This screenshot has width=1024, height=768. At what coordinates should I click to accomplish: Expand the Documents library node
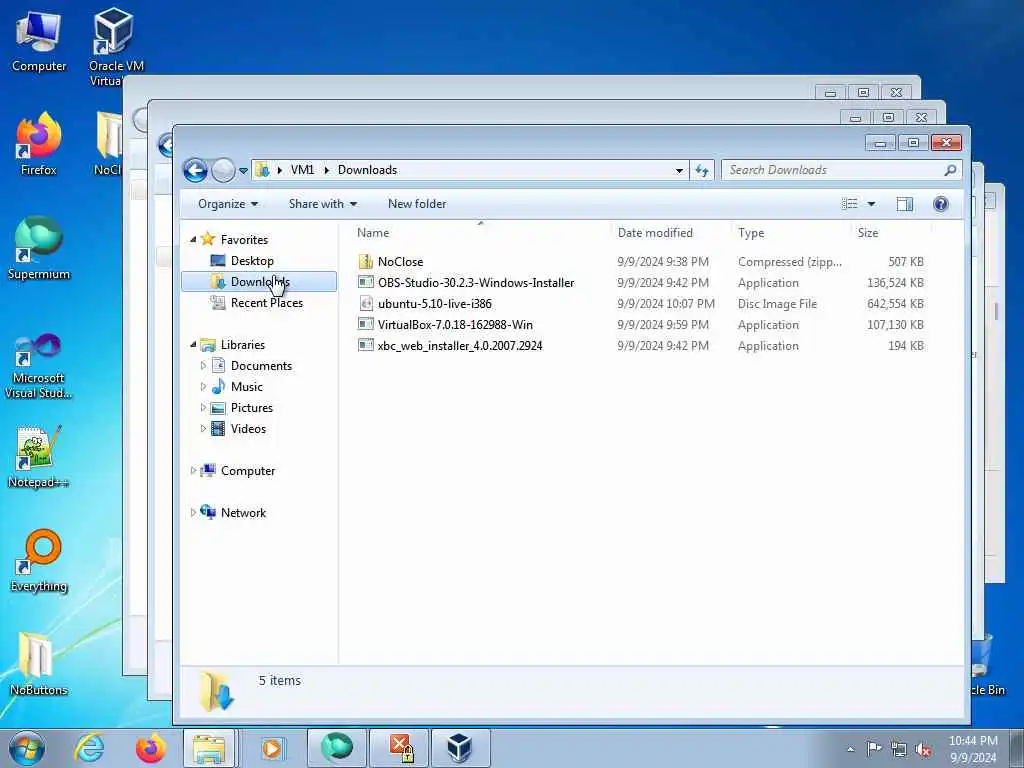203,366
